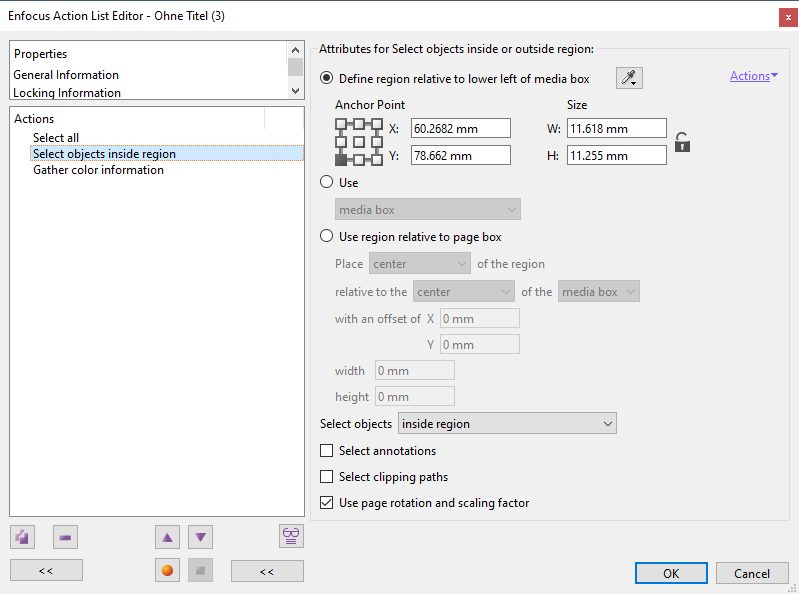Close the Action List Editor window
This screenshot has width=799, height=594.
pos(788,17)
